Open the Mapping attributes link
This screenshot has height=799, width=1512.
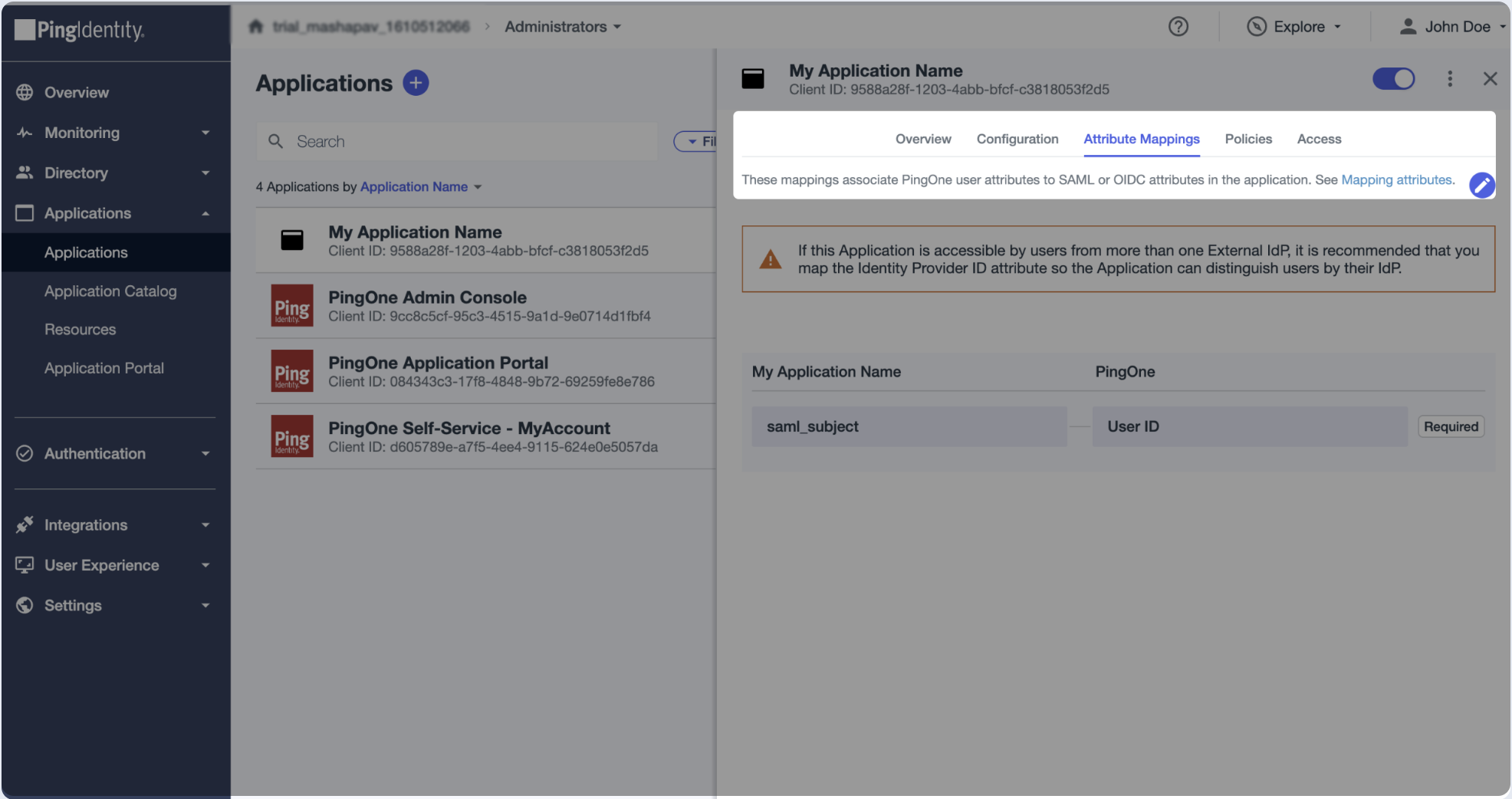coord(1395,179)
